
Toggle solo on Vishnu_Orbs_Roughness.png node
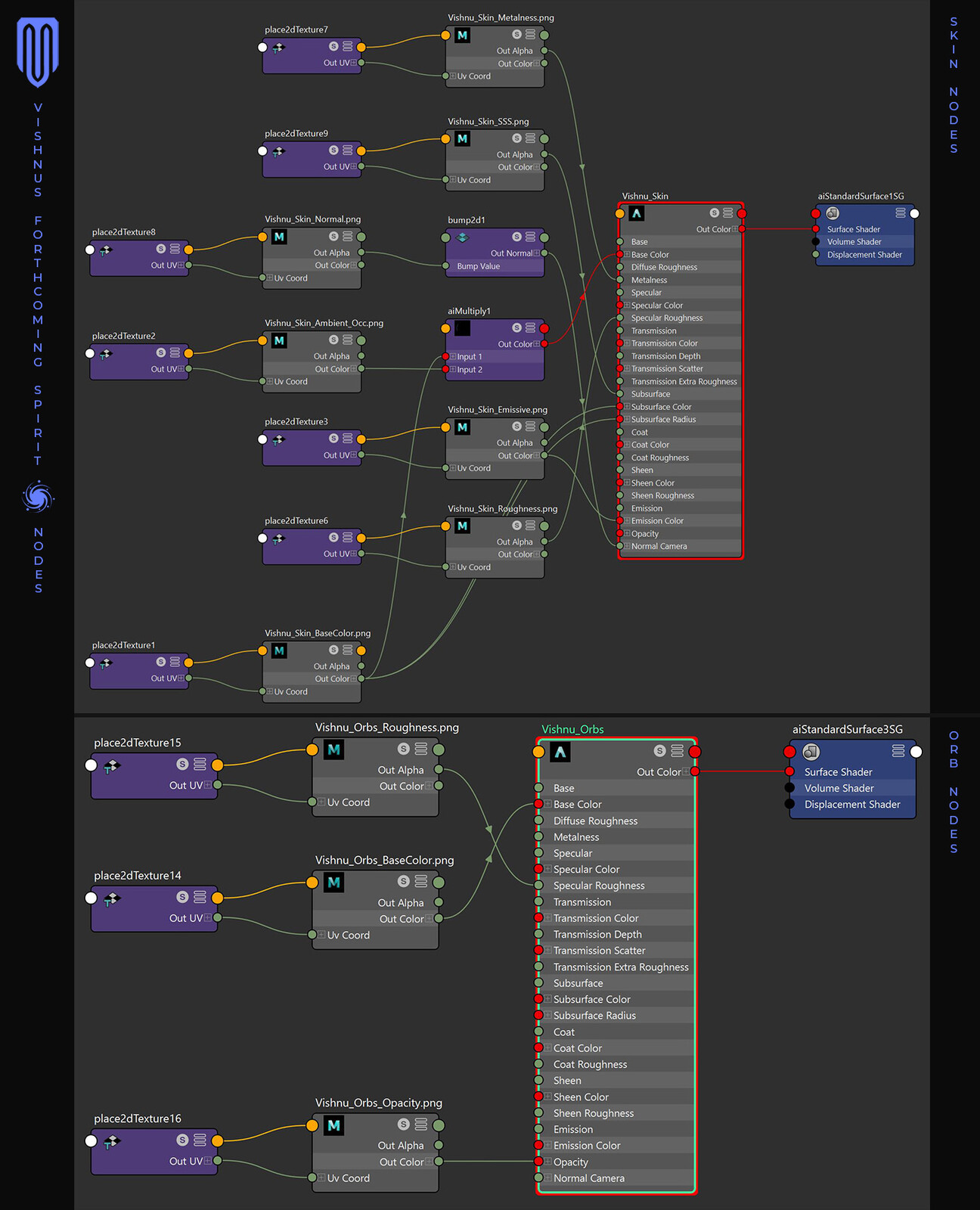click(x=404, y=749)
